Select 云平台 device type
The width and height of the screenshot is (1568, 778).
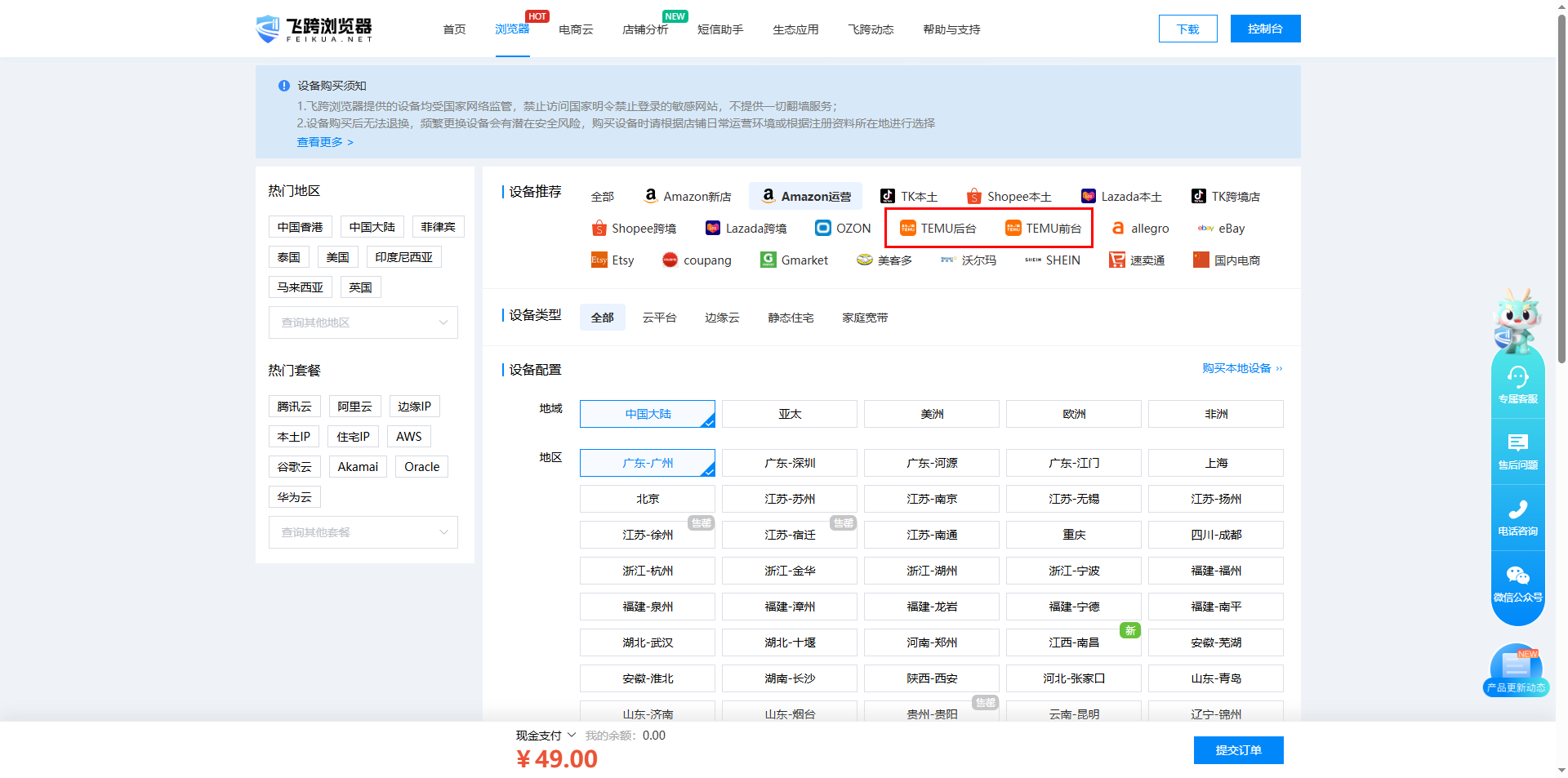(659, 318)
